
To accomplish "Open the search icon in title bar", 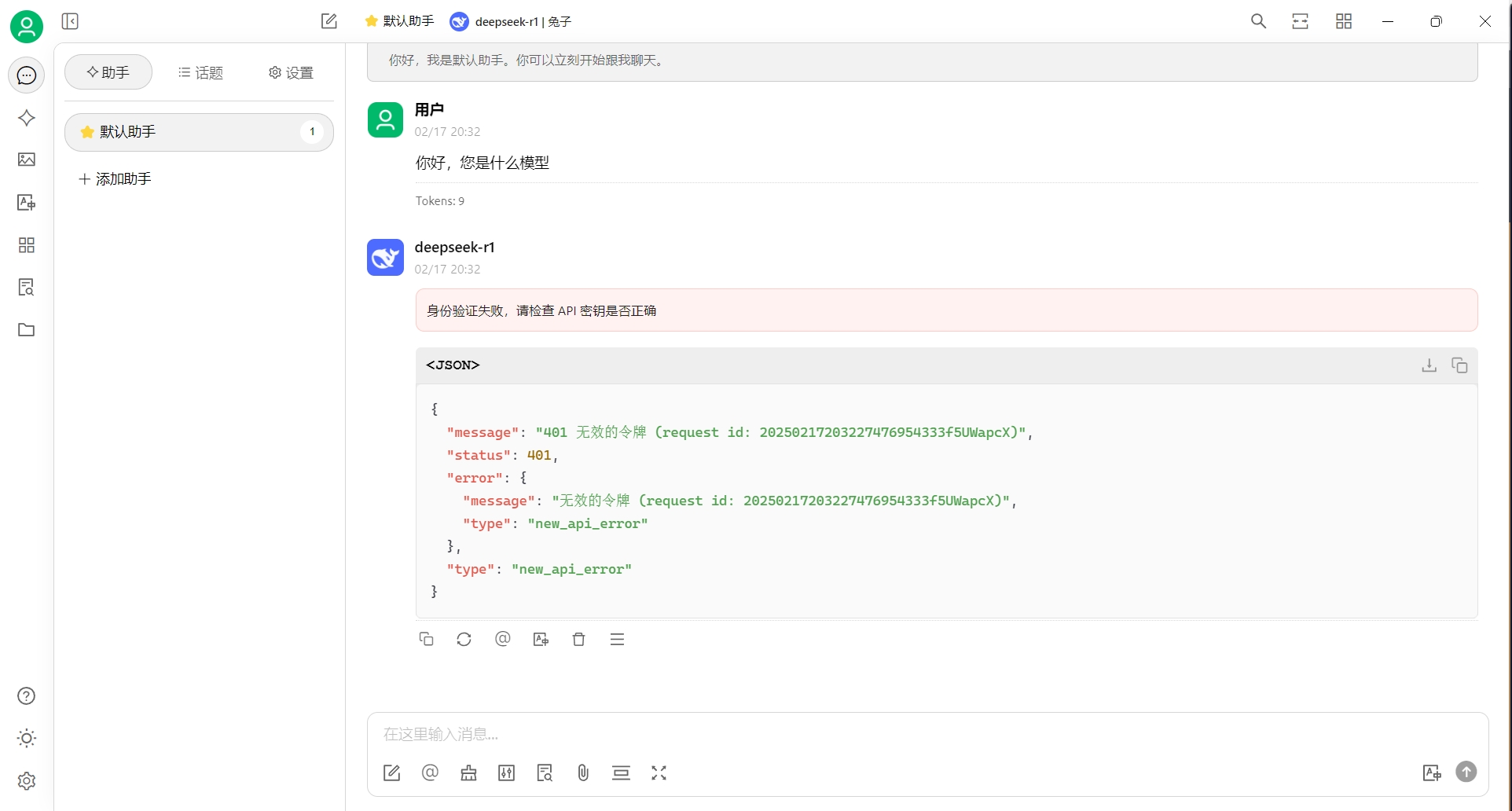I will pos(1258,21).
